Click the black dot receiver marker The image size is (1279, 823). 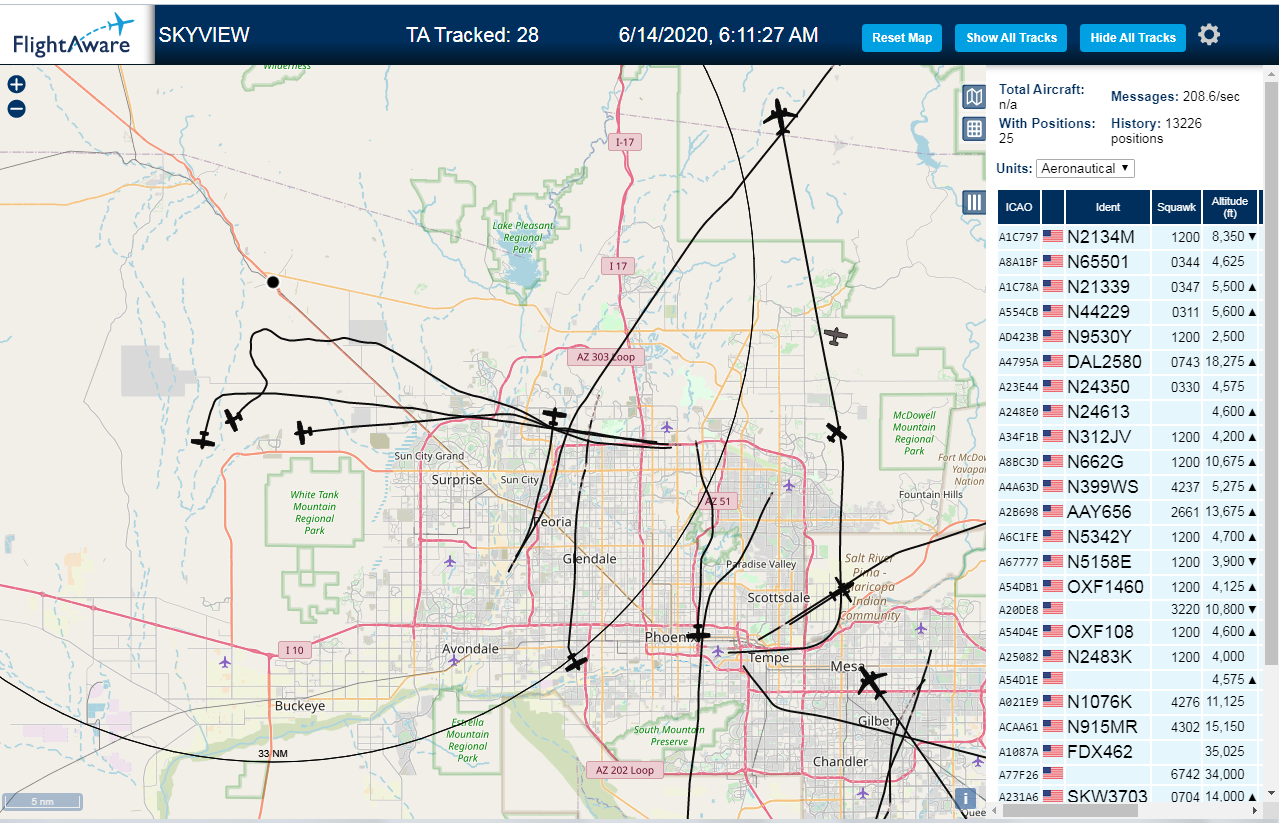click(273, 283)
